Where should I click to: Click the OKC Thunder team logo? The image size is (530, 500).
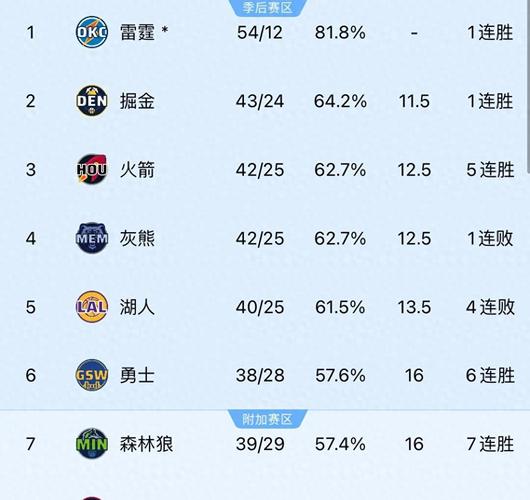pyautogui.click(x=92, y=32)
